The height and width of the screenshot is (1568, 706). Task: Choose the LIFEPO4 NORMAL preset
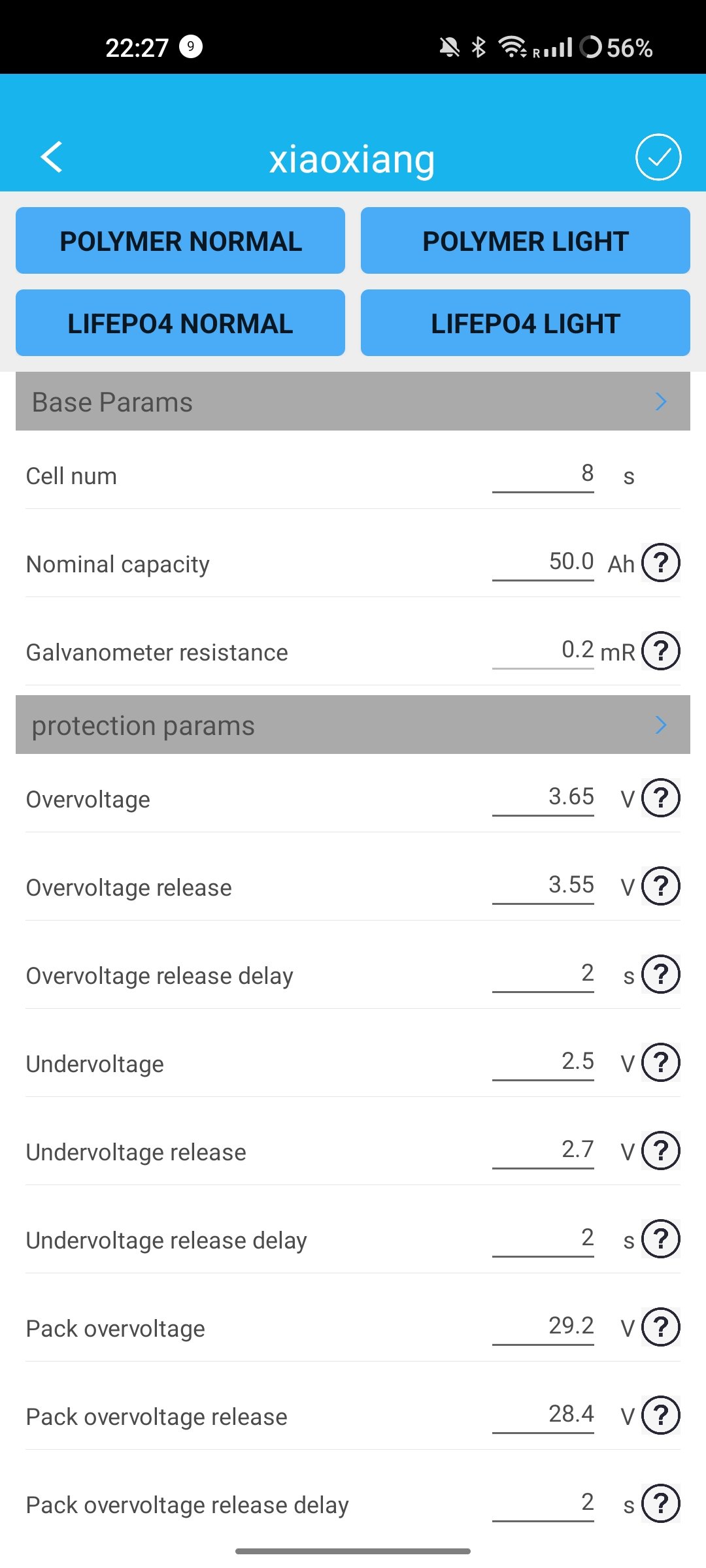point(180,323)
